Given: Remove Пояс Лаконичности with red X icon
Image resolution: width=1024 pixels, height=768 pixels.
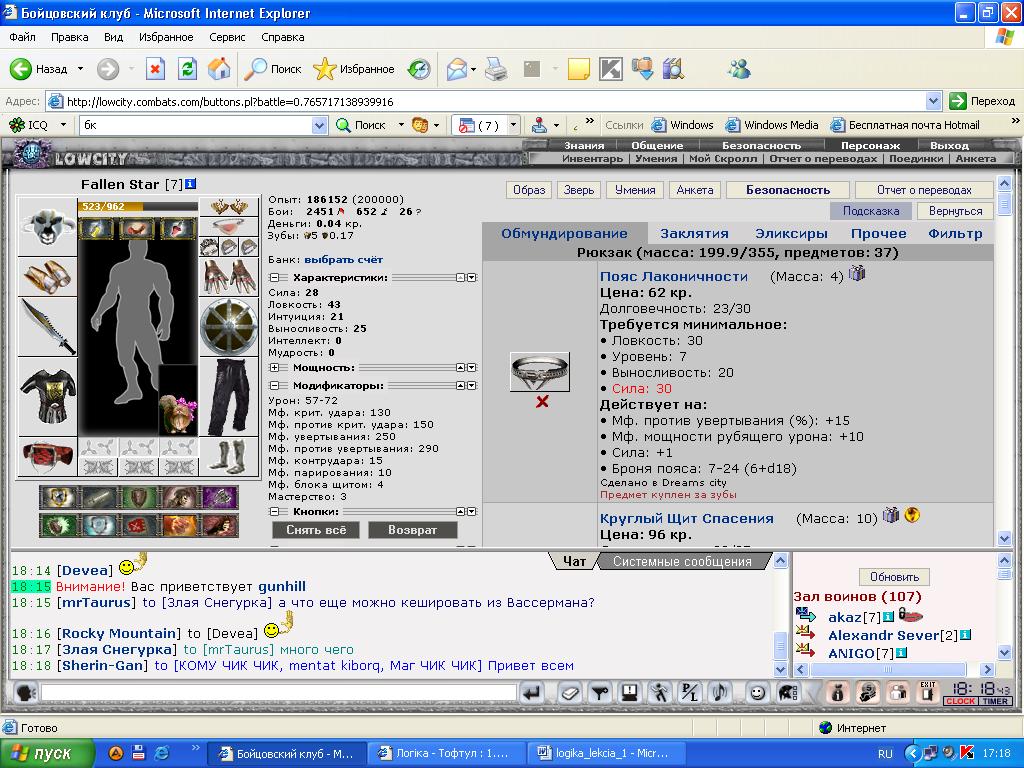Looking at the screenshot, I should (x=541, y=402).
